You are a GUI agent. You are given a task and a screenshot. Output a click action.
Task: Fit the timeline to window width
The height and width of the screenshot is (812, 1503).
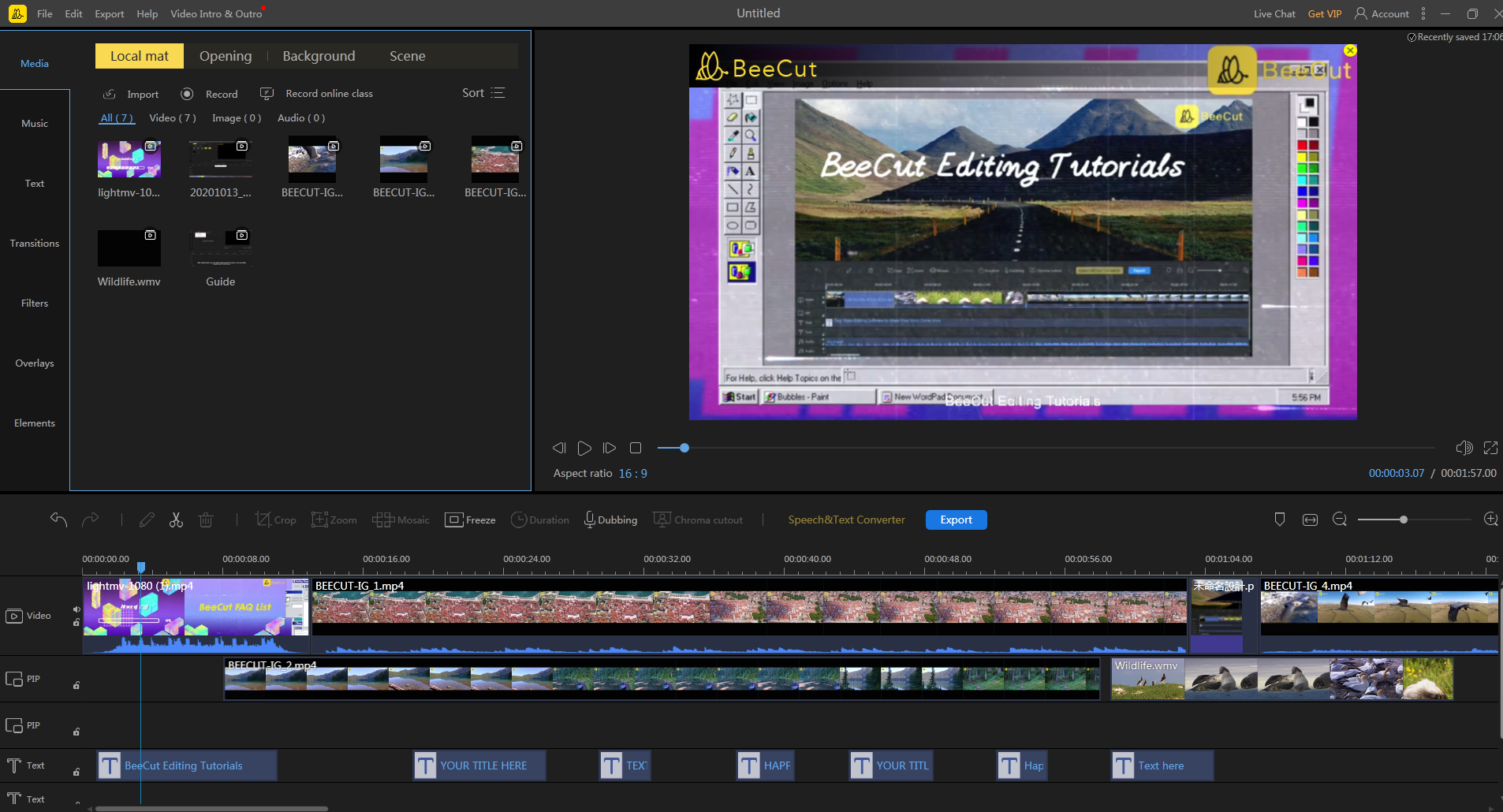click(1310, 520)
